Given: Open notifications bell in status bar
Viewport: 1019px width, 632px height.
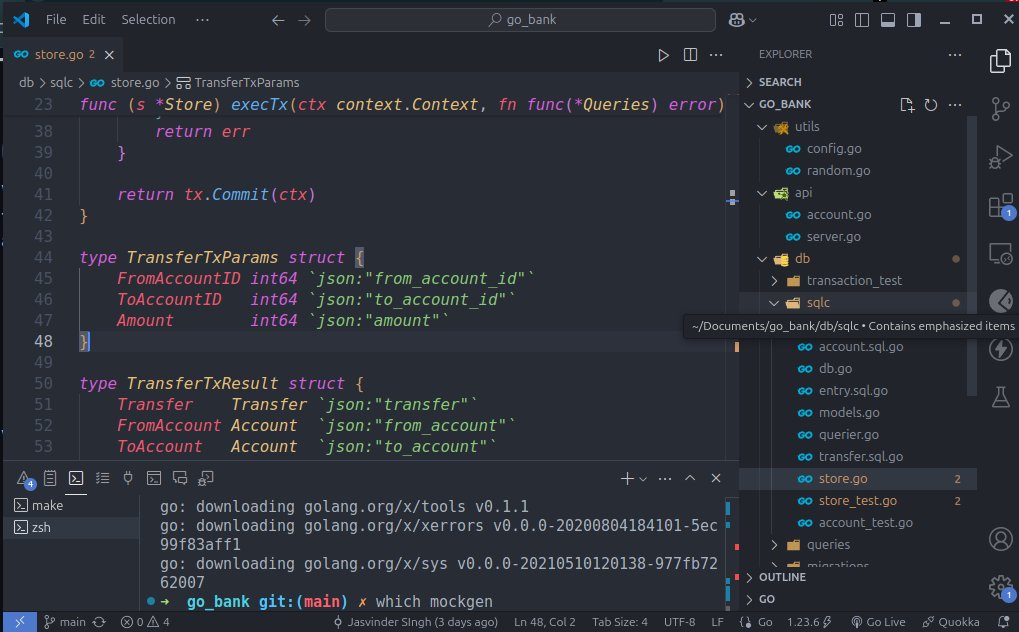Looking at the screenshot, I should click(1005, 622).
